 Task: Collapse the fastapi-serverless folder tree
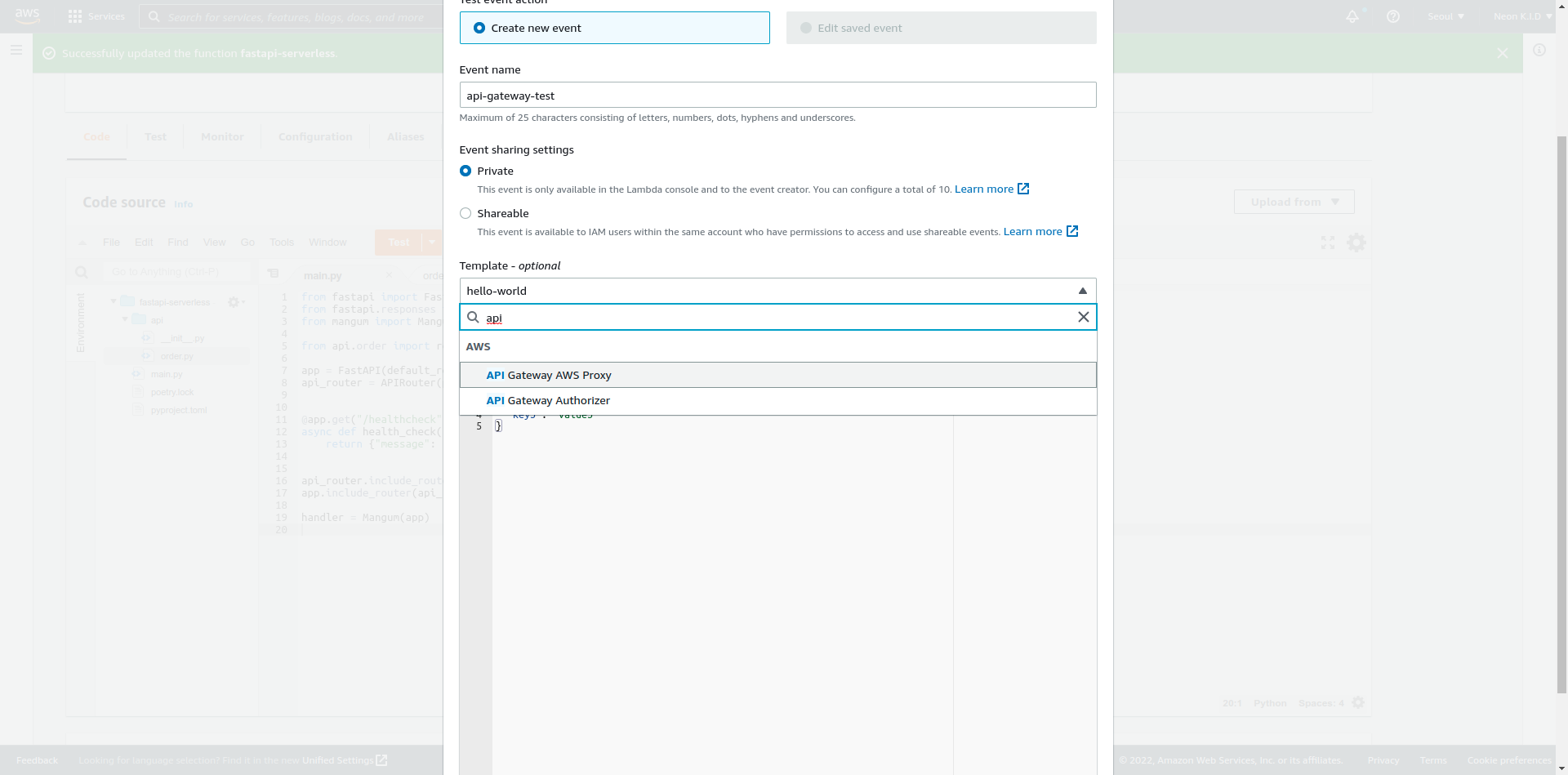[114, 302]
